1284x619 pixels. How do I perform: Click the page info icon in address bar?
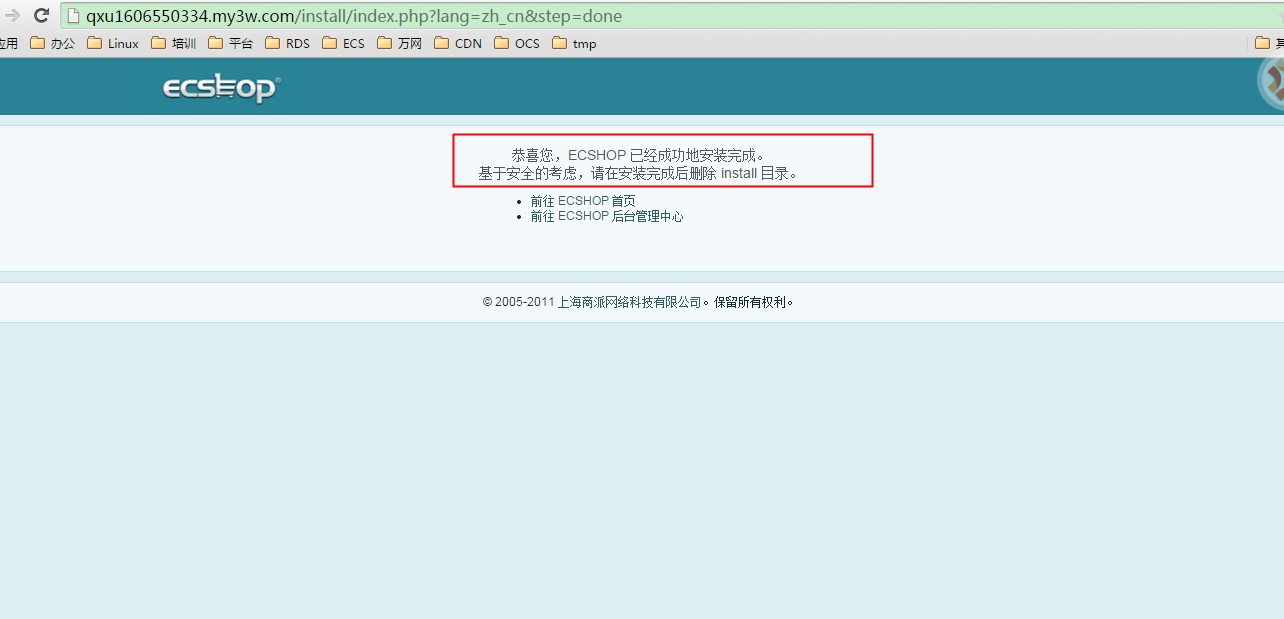pos(73,16)
